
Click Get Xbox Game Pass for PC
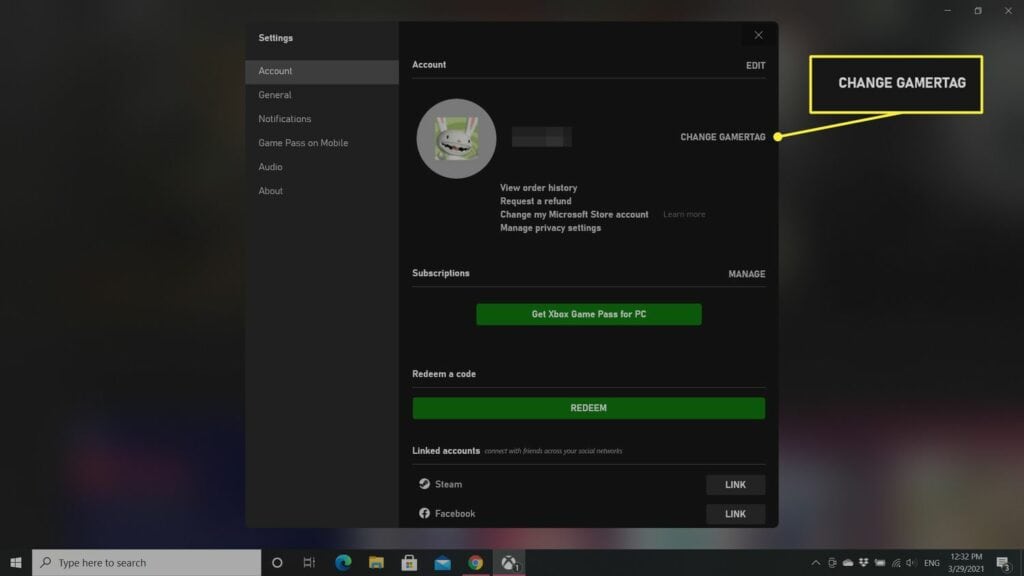pyautogui.click(x=588, y=313)
